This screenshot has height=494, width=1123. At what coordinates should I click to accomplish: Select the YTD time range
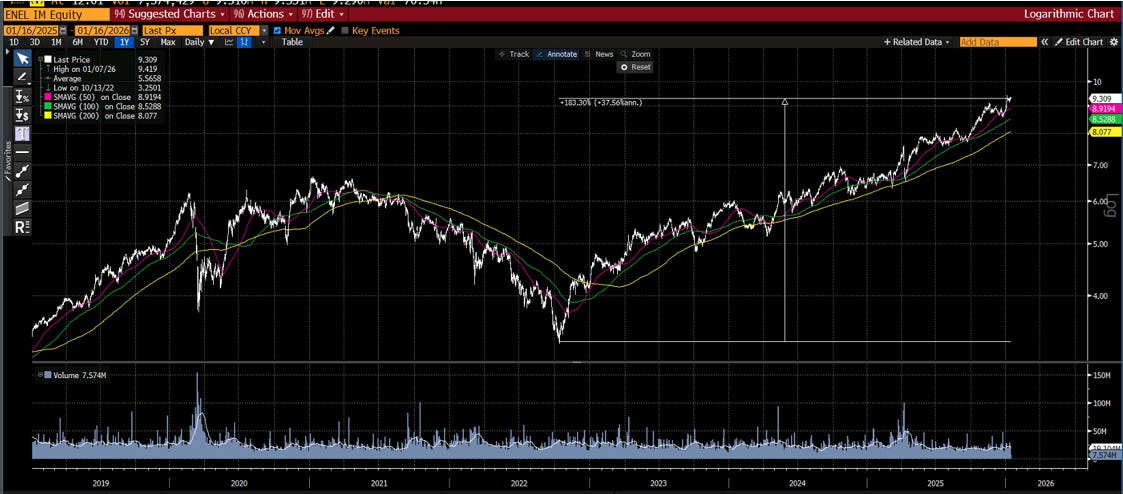pyautogui.click(x=102, y=42)
